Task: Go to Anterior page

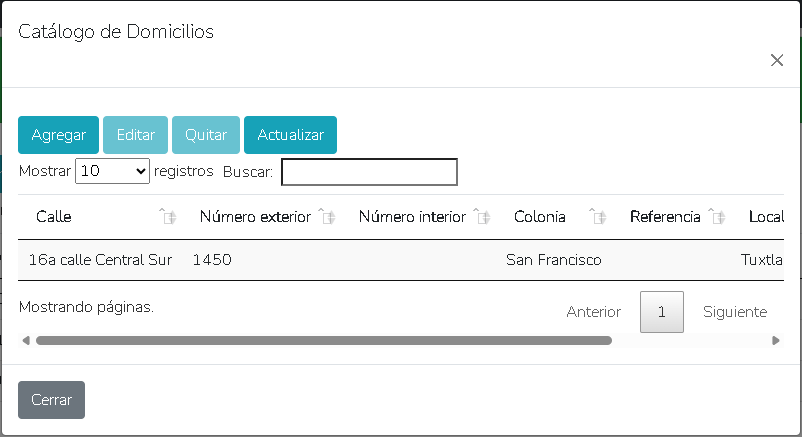Action: click(593, 312)
